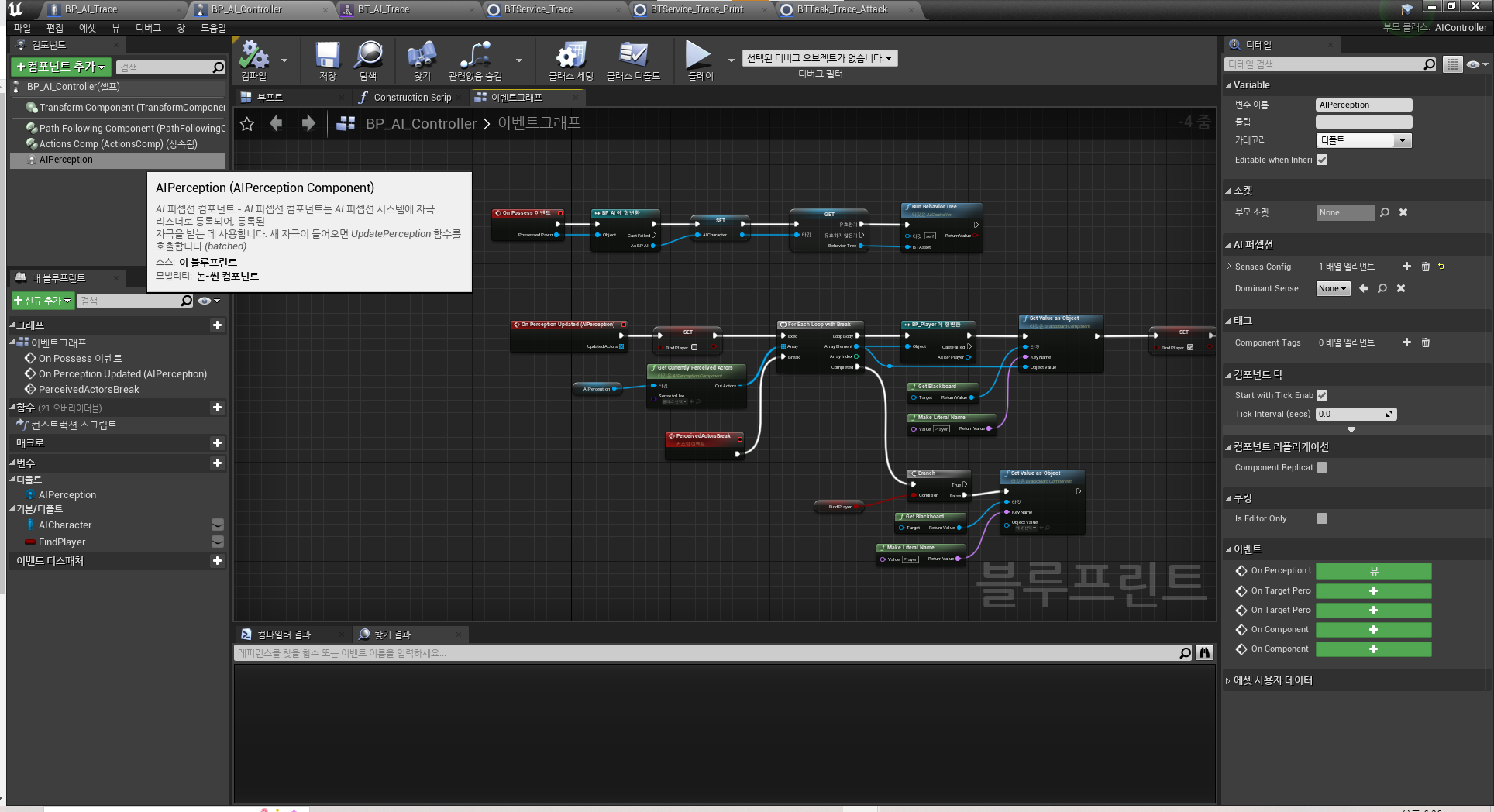The width and height of the screenshot is (1494, 812).
Task: Select PerceivedActorsBreak in event graph list
Action: coord(89,390)
